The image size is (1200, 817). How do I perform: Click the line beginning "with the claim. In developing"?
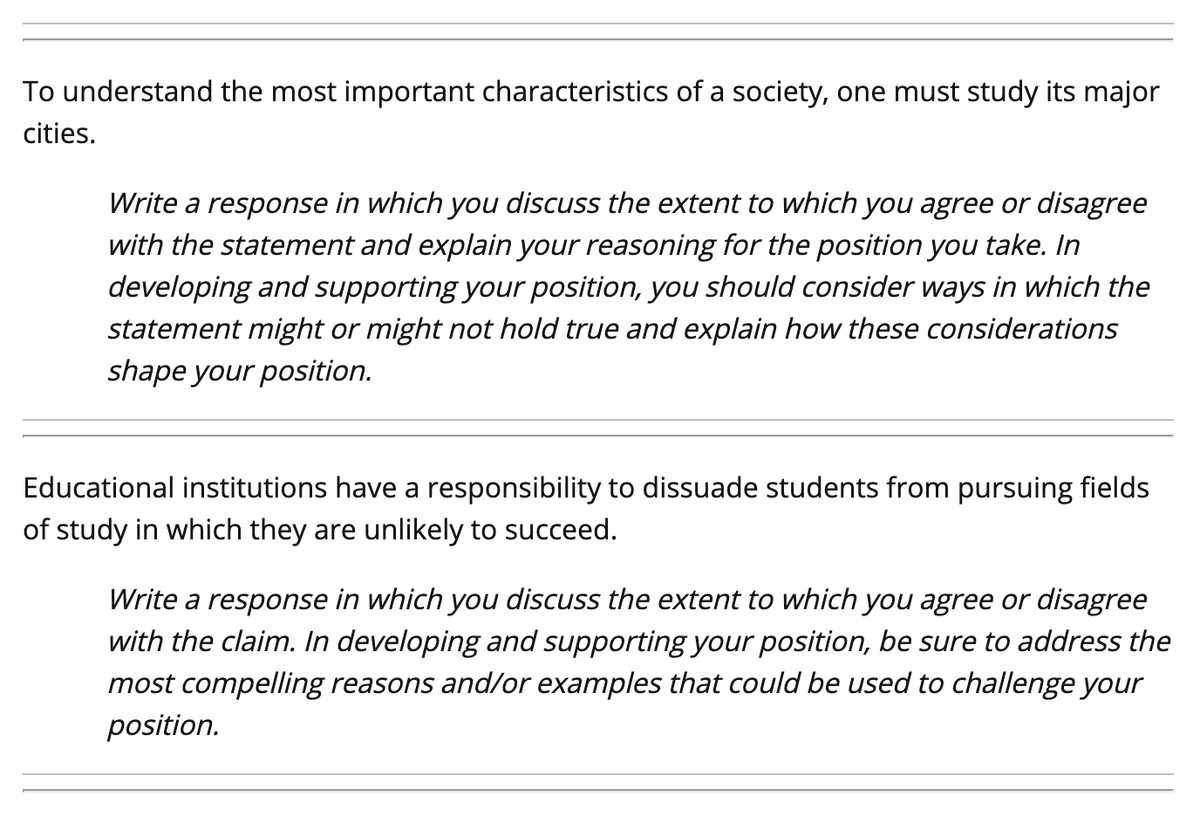(638, 642)
